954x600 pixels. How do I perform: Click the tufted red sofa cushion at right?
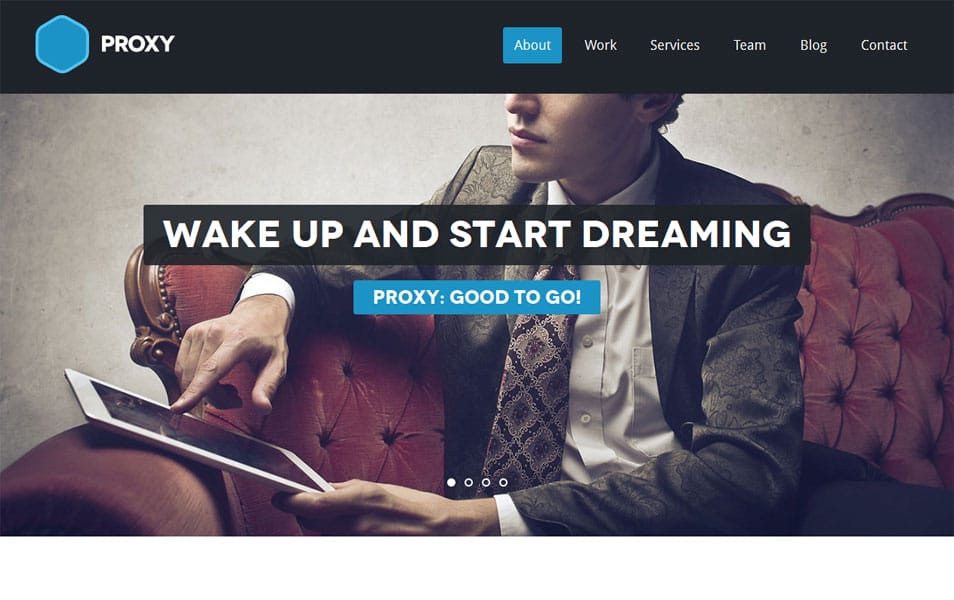876,341
